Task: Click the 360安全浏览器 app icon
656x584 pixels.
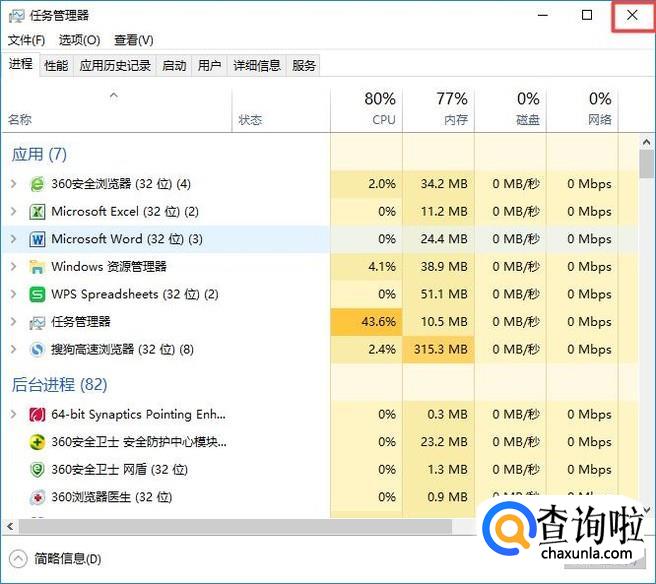Action: (37, 184)
